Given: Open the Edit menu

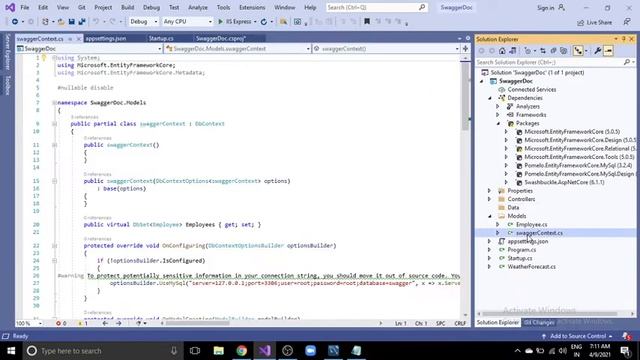Looking at the screenshot, I should (x=43, y=7).
